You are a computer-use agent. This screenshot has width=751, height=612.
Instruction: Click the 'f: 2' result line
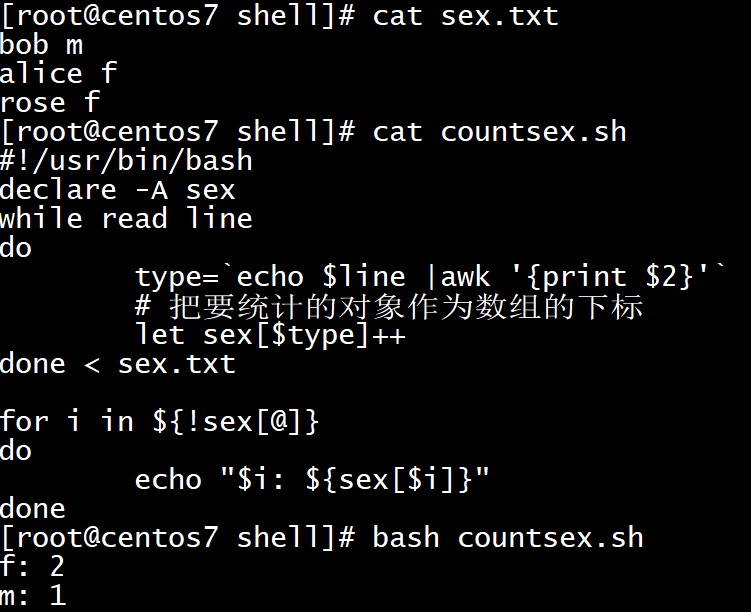click(33, 567)
